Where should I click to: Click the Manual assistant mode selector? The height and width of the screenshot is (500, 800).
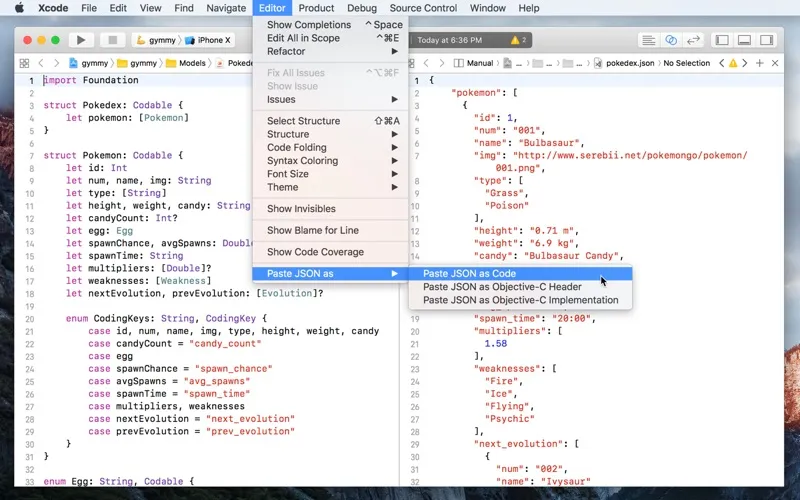(x=473, y=63)
